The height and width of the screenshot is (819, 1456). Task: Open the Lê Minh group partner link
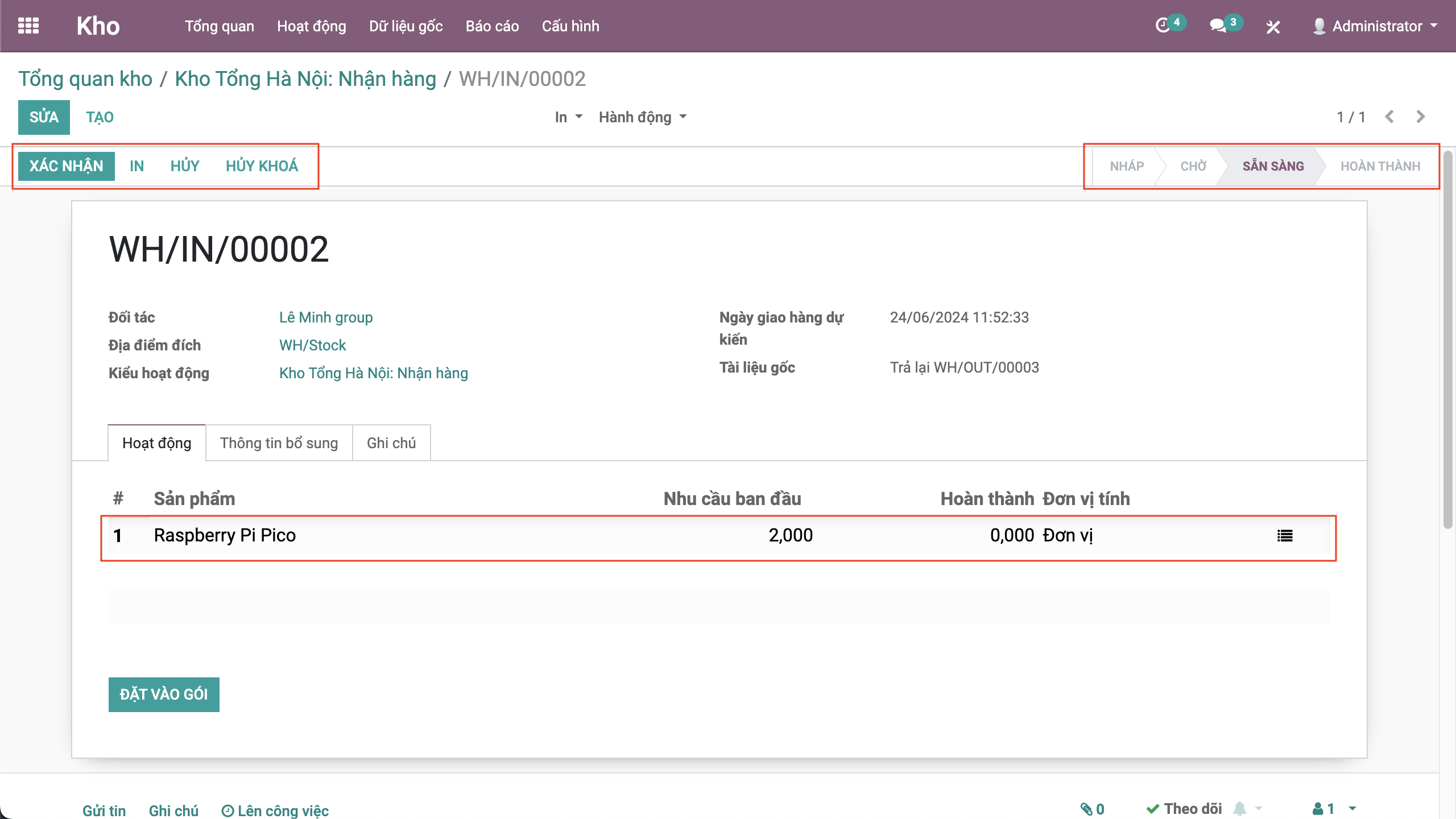tap(326, 317)
